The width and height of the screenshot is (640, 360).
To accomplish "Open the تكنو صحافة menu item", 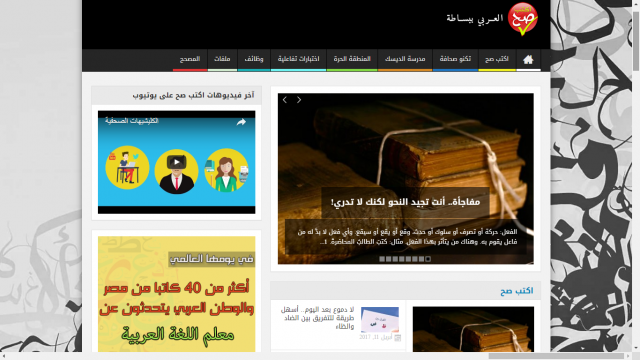I will point(455,59).
